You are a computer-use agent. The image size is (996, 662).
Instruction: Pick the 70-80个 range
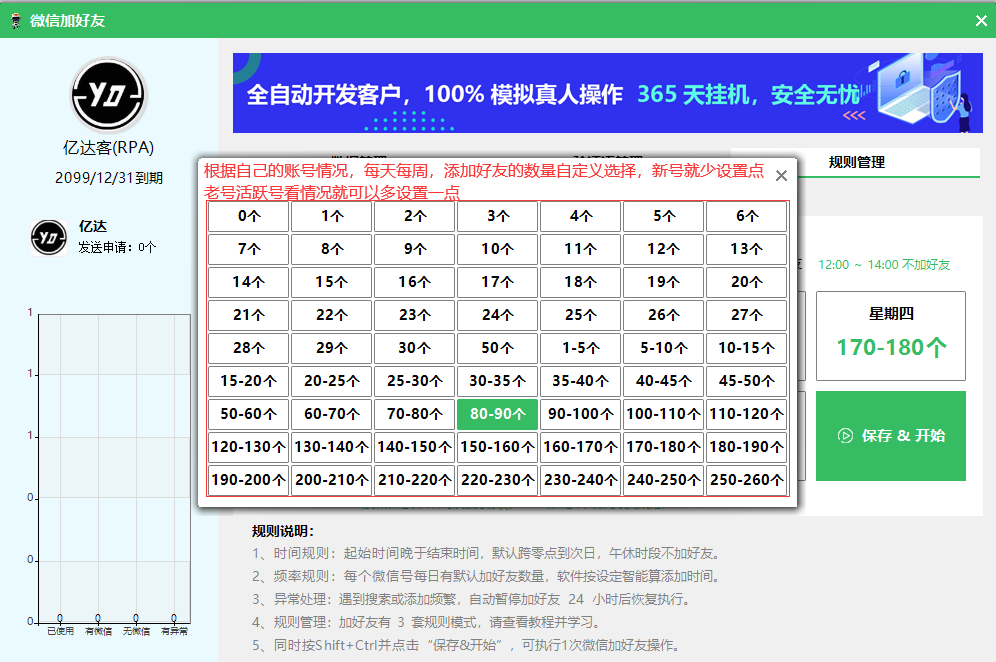(x=414, y=414)
